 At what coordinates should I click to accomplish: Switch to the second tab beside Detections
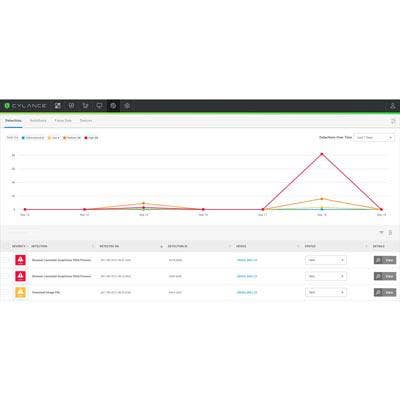(38, 120)
